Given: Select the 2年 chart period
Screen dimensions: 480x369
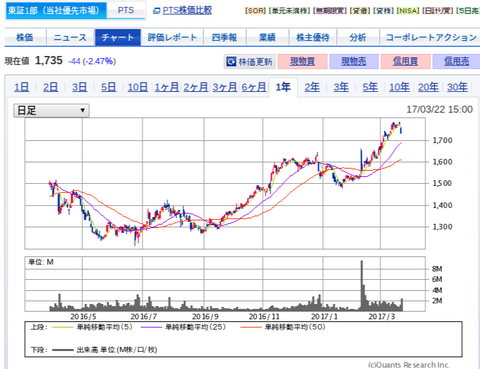Looking at the screenshot, I should click(312, 87).
